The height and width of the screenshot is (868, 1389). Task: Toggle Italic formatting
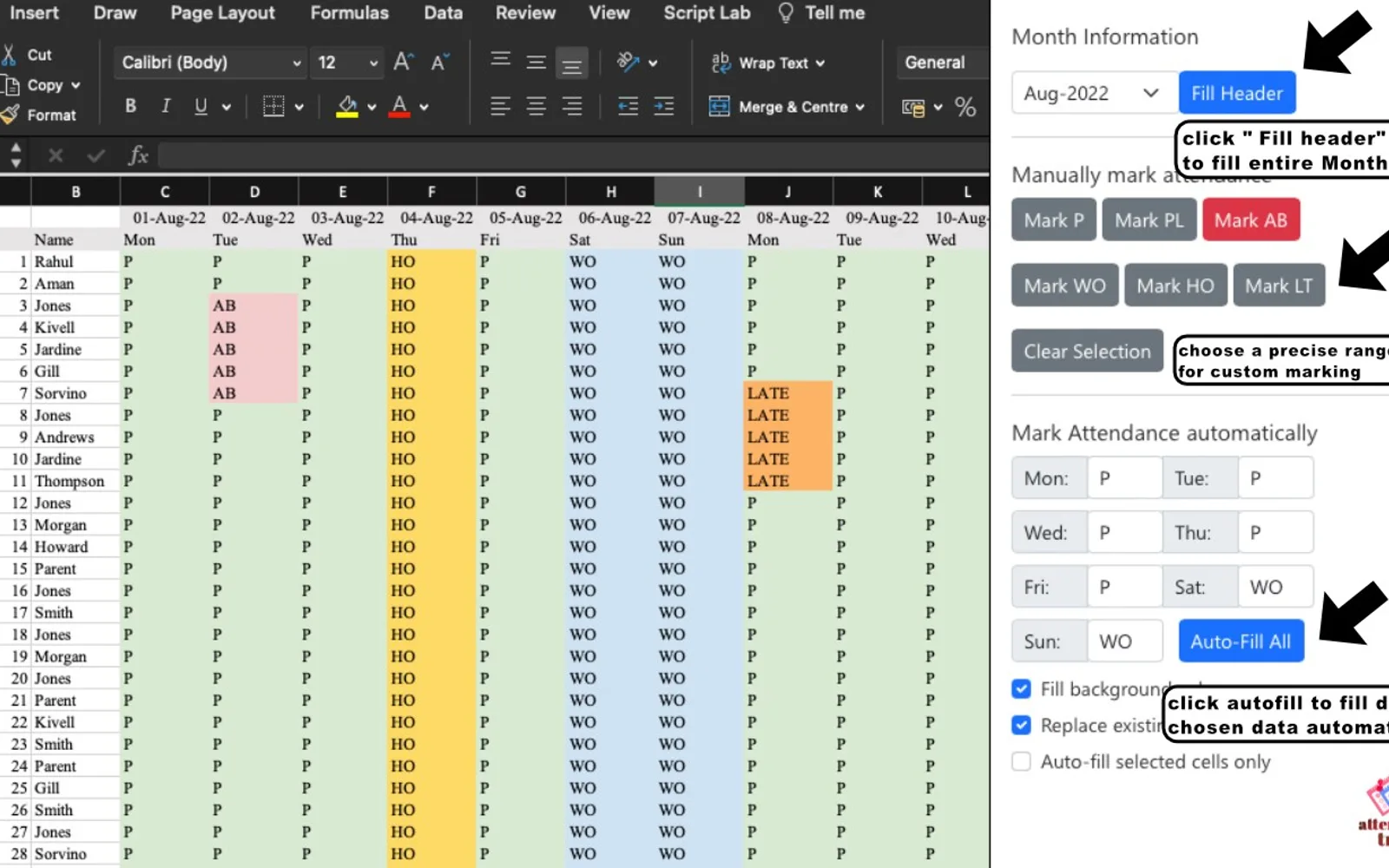[165, 106]
